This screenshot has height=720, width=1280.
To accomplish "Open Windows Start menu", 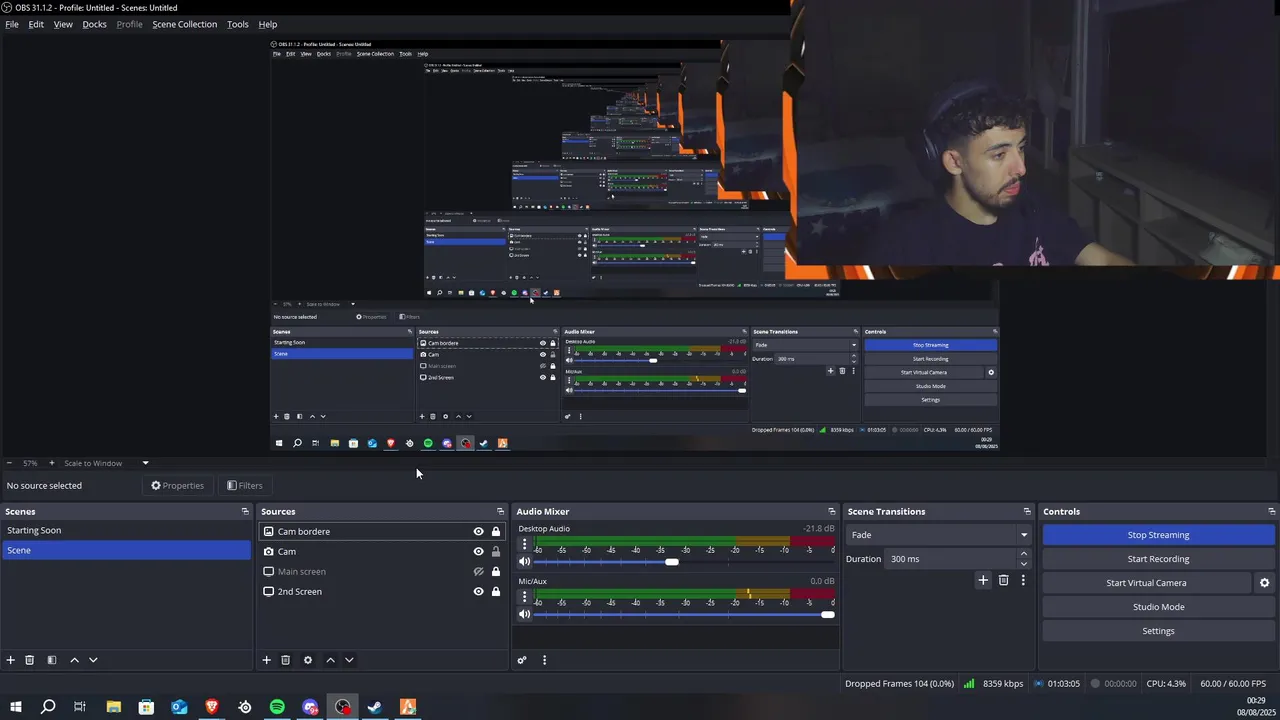I will (16, 707).
